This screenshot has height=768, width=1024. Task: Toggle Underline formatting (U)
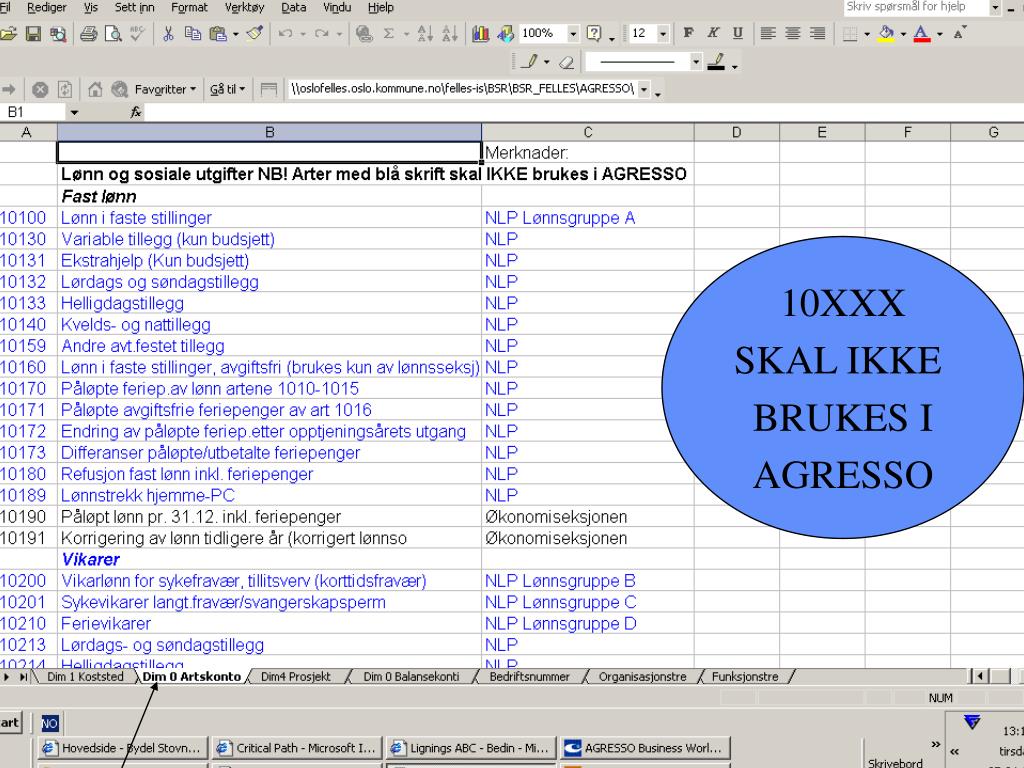(738, 33)
